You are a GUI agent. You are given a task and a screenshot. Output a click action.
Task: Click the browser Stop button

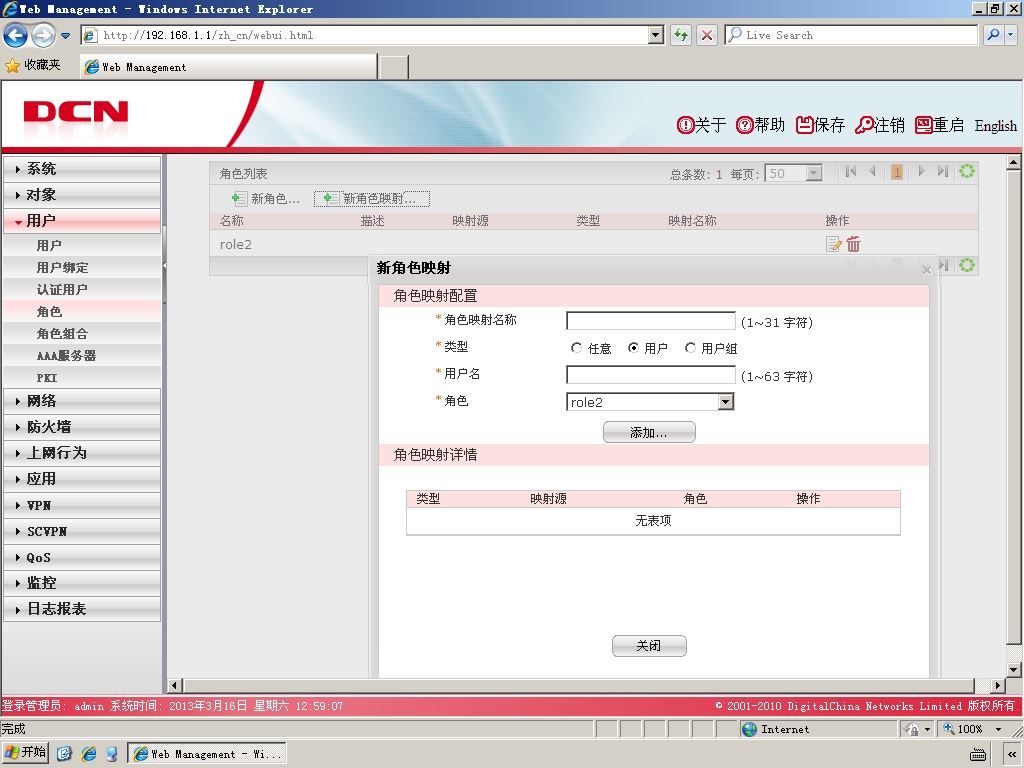706,35
